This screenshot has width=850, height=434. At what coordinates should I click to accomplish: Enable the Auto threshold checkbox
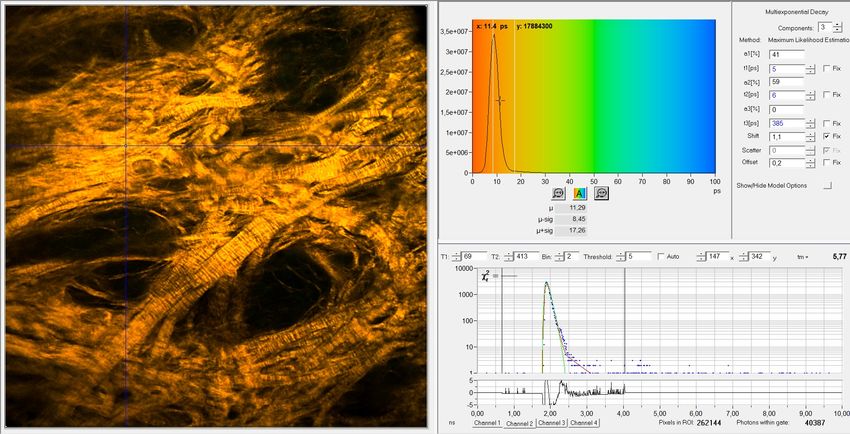point(660,256)
